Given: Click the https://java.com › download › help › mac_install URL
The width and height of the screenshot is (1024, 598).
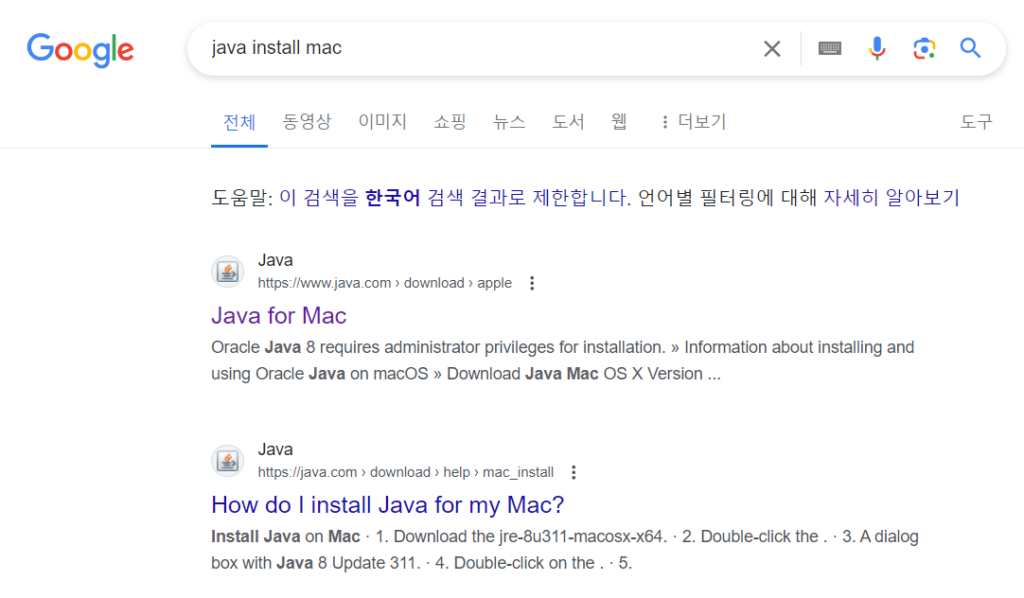Looking at the screenshot, I should click(406, 473).
